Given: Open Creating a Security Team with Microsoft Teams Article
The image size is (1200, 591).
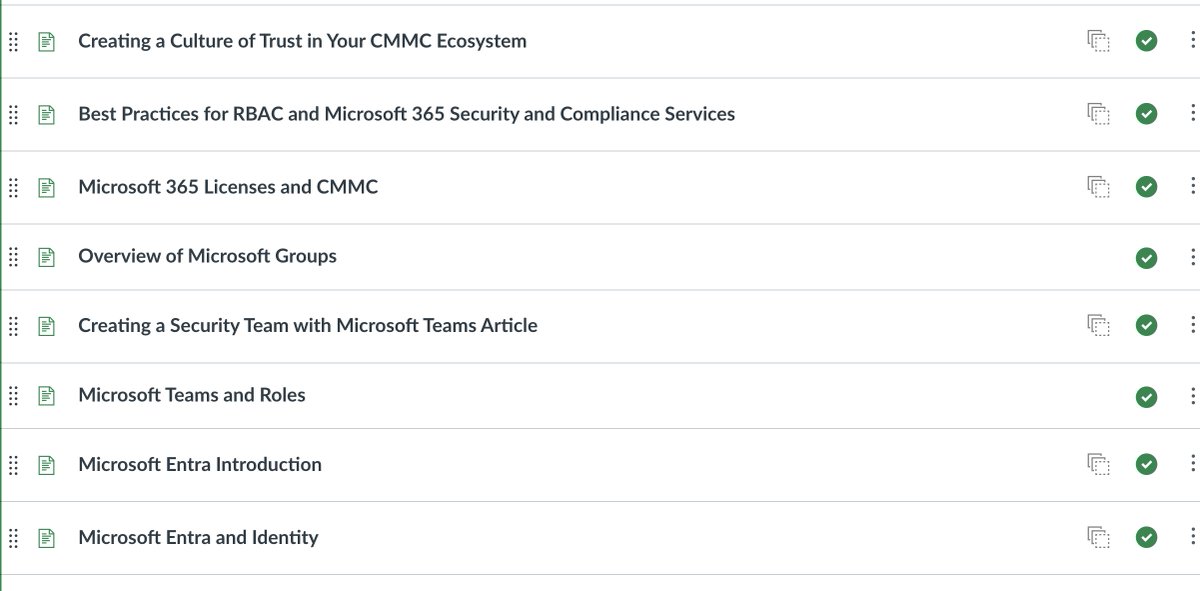Looking at the screenshot, I should tap(308, 325).
